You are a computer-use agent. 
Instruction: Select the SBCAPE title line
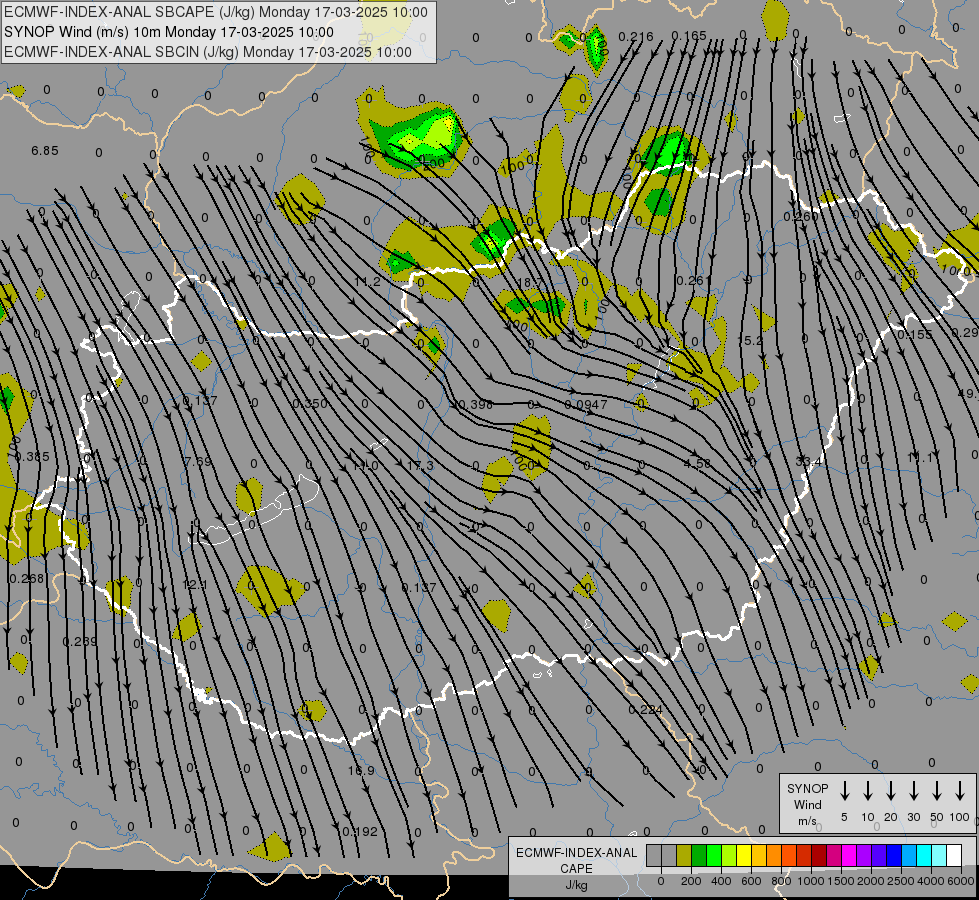coord(216,12)
